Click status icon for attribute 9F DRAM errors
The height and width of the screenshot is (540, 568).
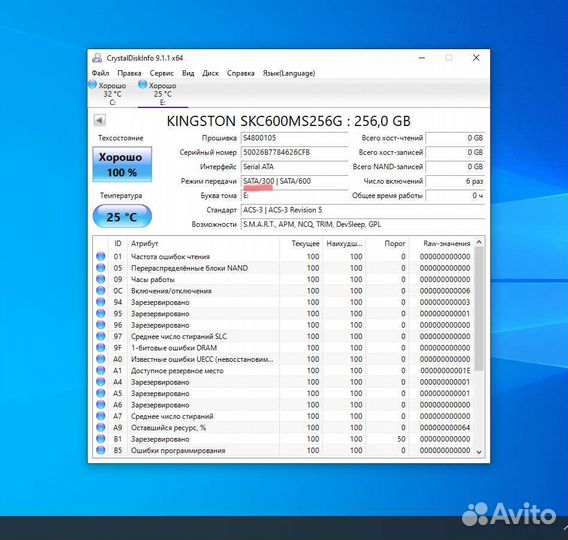coord(101,348)
